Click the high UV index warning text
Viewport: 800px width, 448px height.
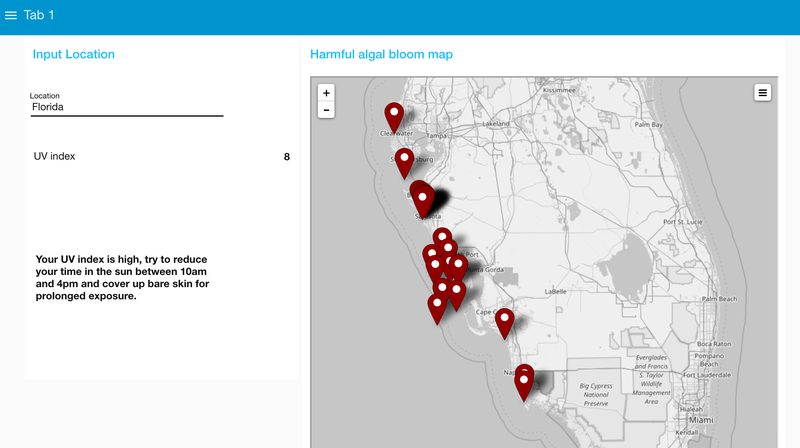(x=122, y=277)
